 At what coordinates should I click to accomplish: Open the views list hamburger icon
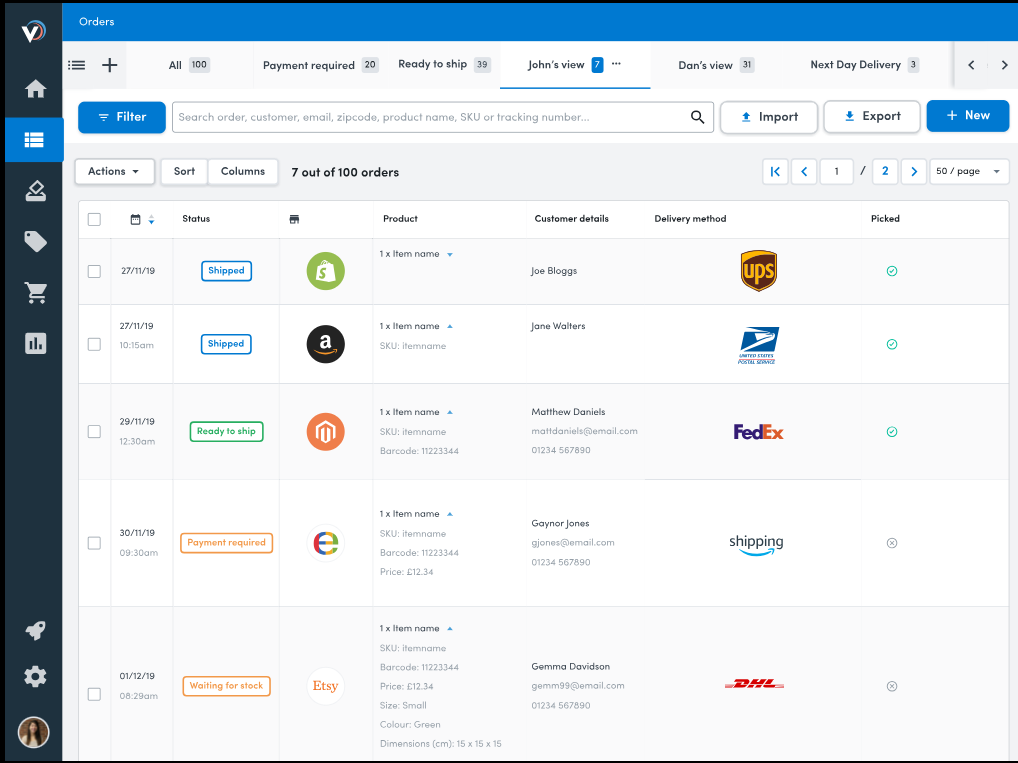point(77,65)
